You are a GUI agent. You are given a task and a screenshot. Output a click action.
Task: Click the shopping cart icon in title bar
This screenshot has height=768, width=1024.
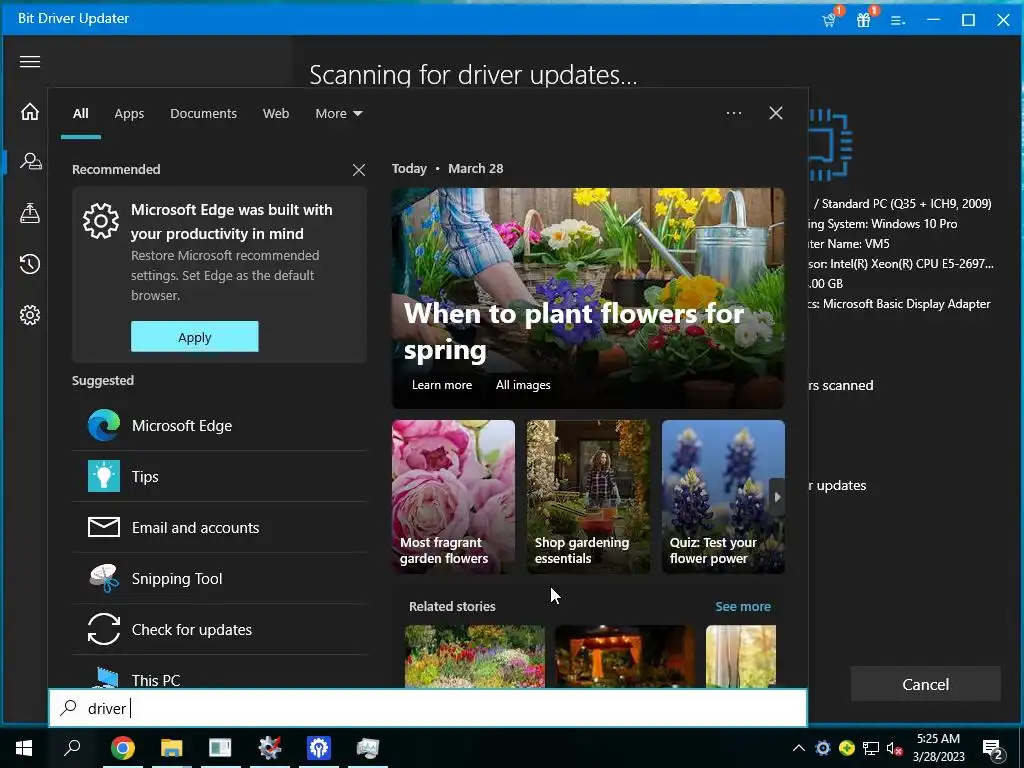coord(830,20)
